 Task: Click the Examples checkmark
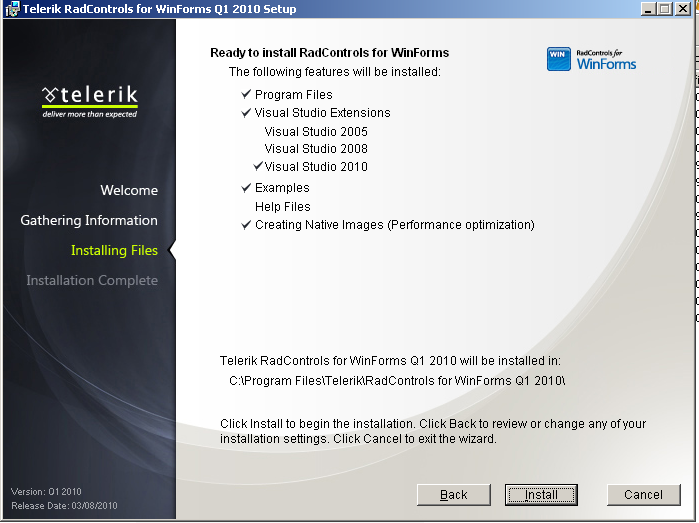pyautogui.click(x=246, y=188)
